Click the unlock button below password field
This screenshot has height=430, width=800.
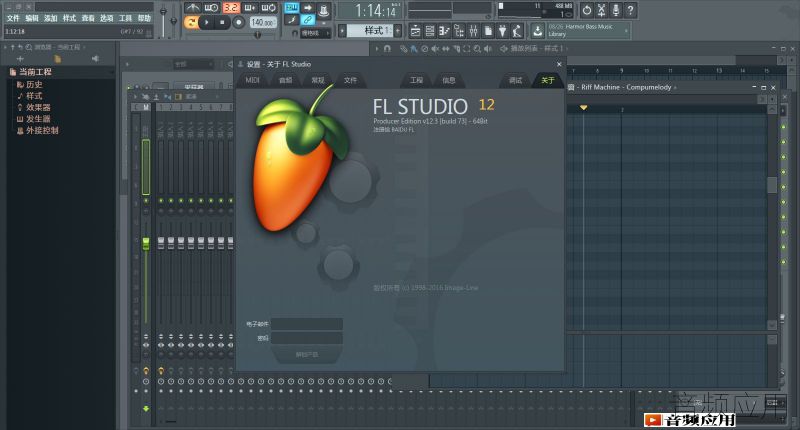(307, 355)
